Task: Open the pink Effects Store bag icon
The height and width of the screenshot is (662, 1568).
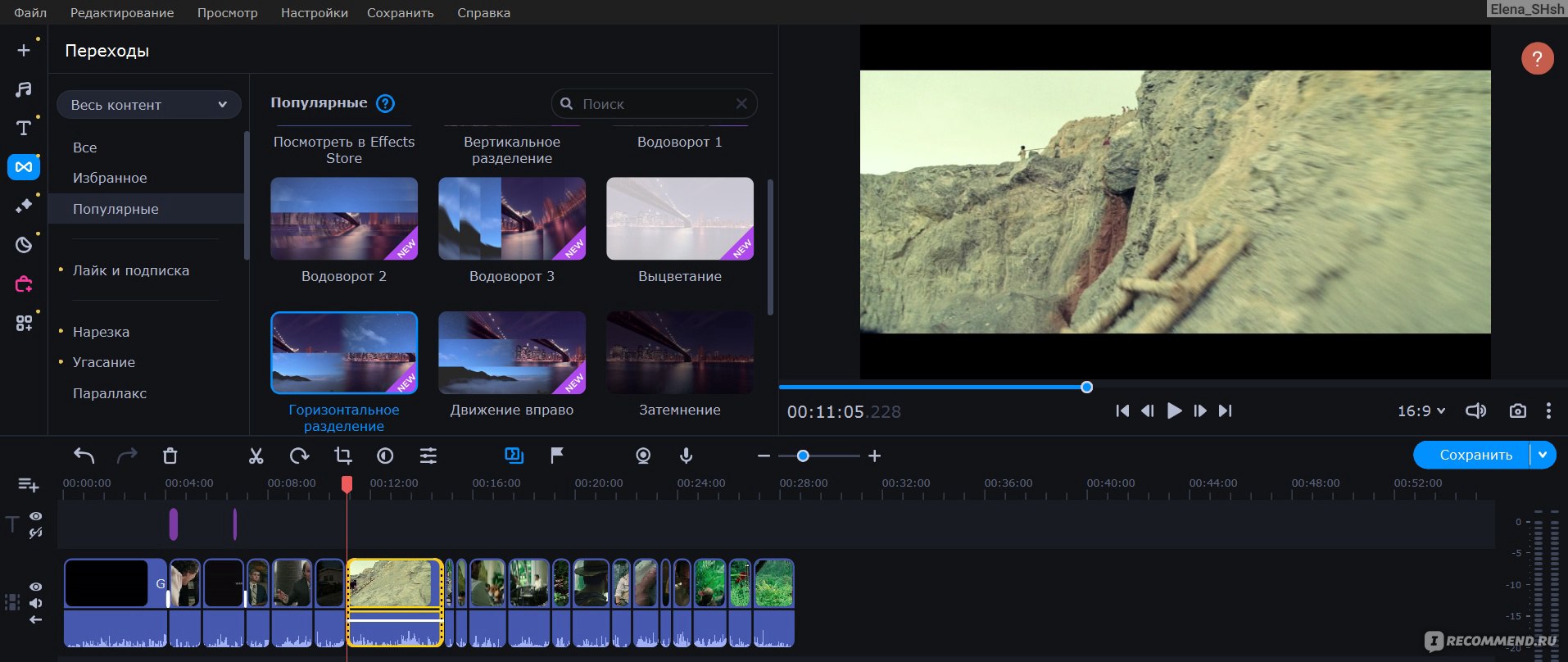Action: (x=24, y=283)
